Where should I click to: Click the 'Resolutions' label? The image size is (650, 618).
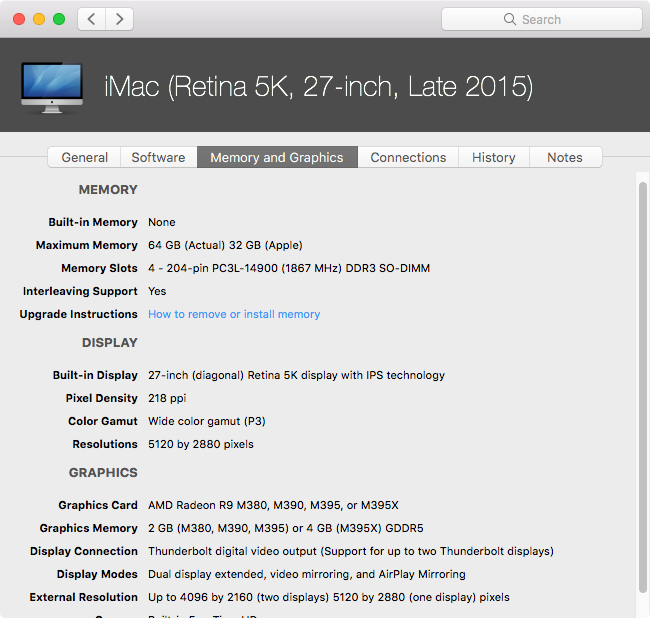click(105, 444)
